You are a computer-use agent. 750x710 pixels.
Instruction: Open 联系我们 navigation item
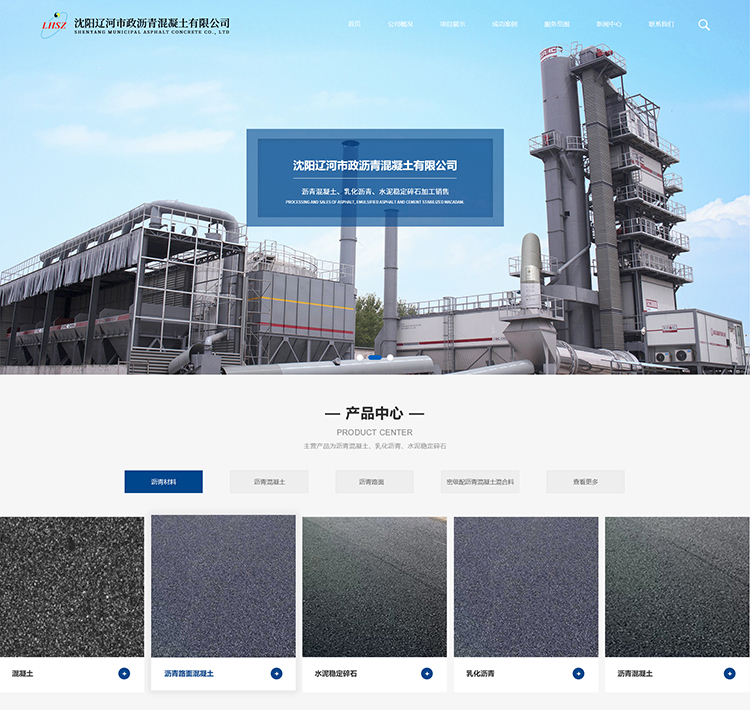point(661,24)
